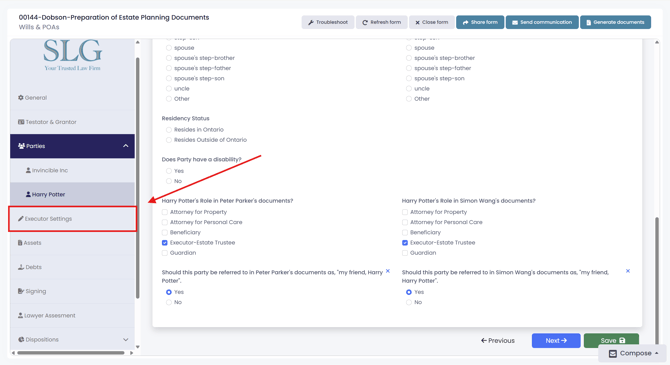Click the SLG law firm logo
The height and width of the screenshot is (365, 670).
tap(72, 55)
